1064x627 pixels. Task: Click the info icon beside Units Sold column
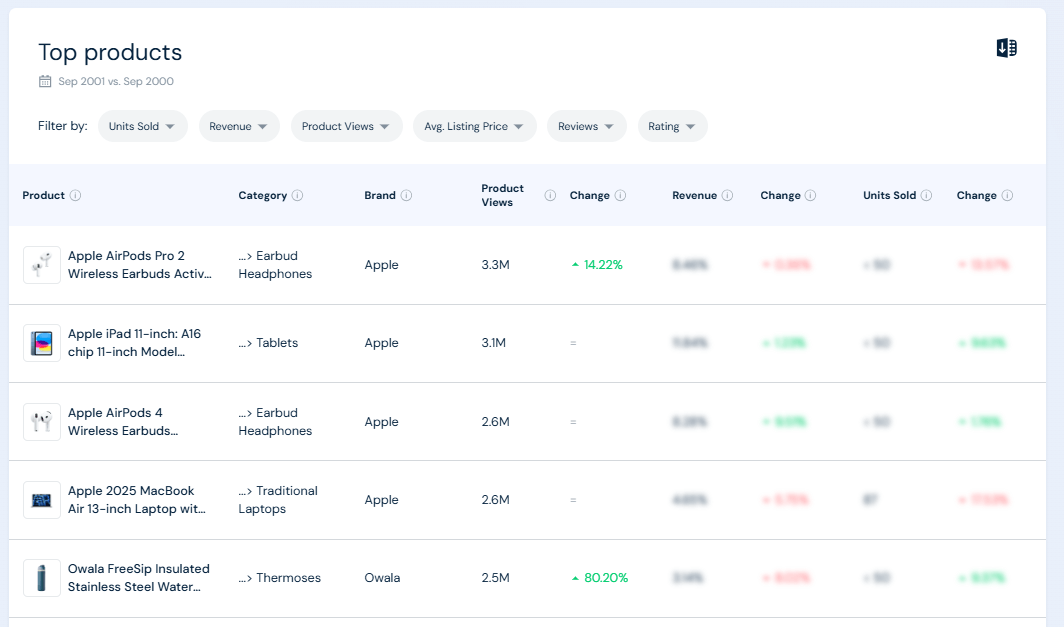pyautogui.click(x=925, y=195)
